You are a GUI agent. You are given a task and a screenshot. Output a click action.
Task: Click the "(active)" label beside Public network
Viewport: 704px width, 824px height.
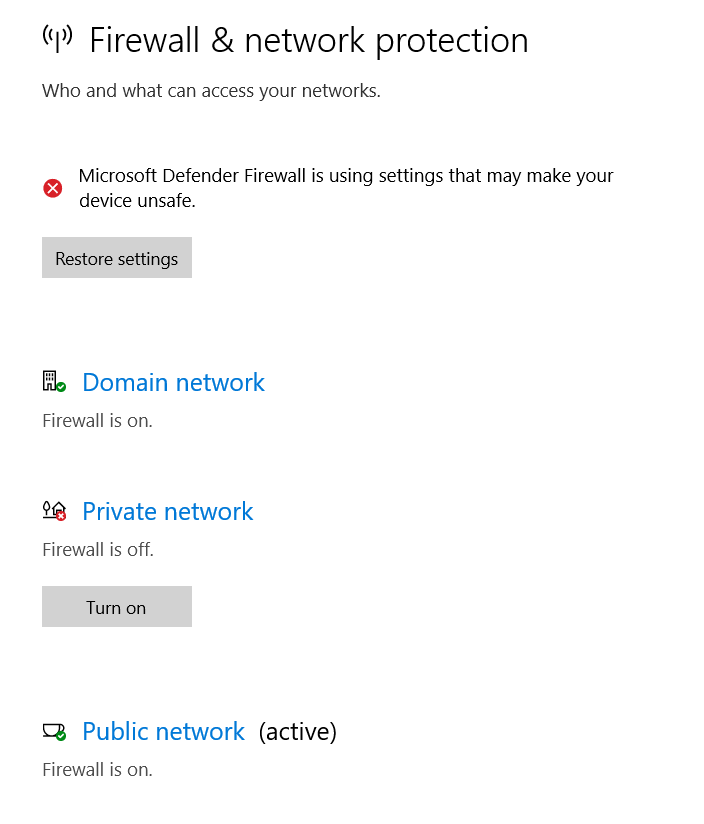[x=297, y=731]
